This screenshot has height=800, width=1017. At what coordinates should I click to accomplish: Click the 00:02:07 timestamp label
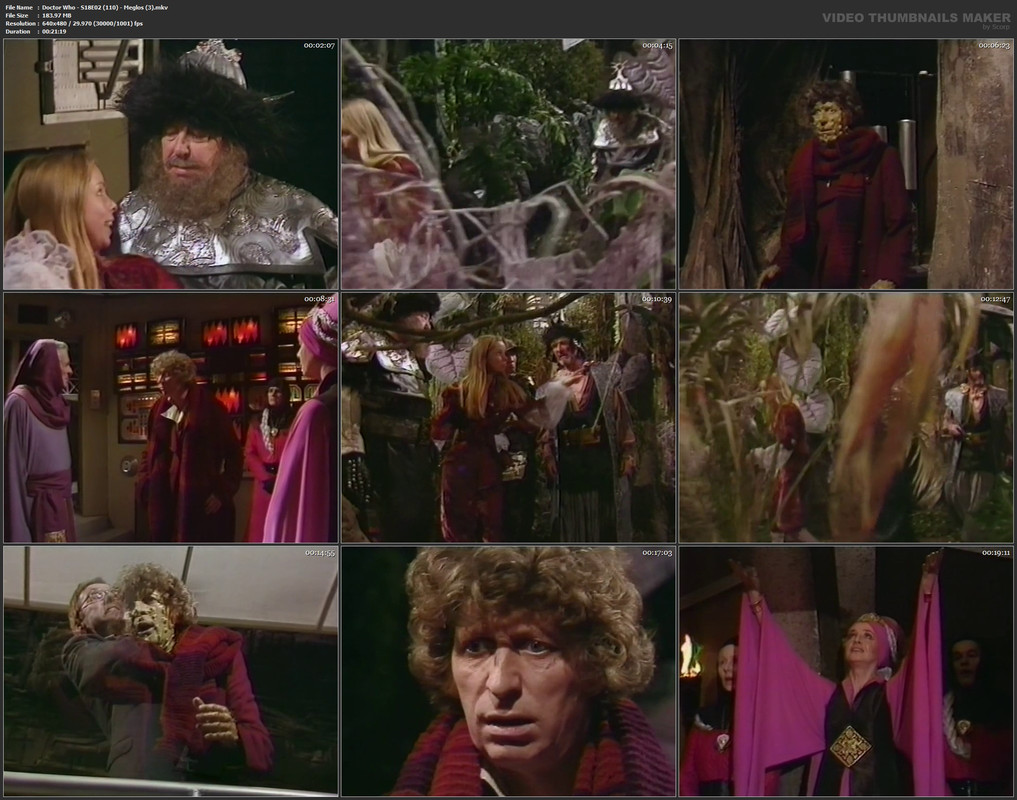[319, 45]
